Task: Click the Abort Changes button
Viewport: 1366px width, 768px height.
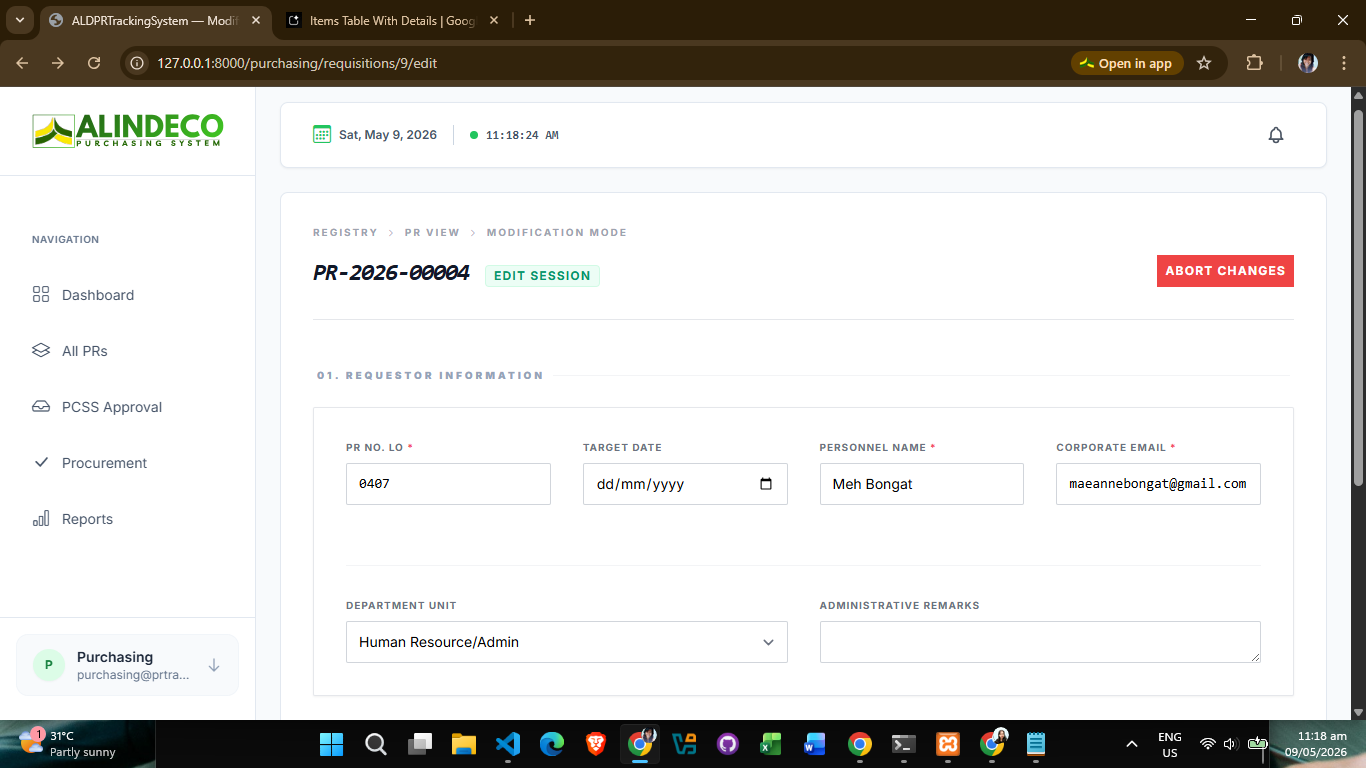Action: click(1225, 271)
